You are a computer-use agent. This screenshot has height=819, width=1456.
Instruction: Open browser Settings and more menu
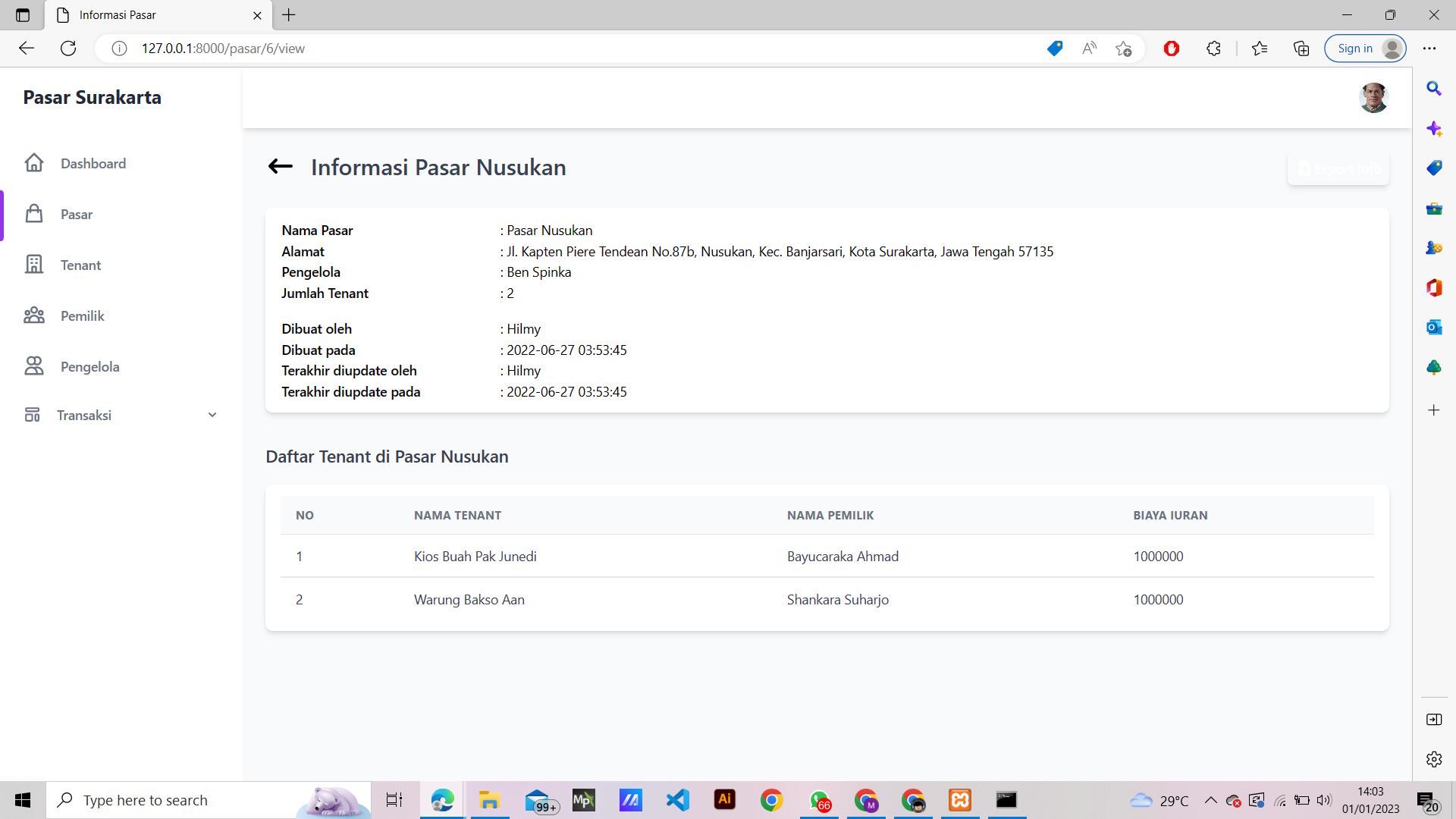[x=1429, y=49]
